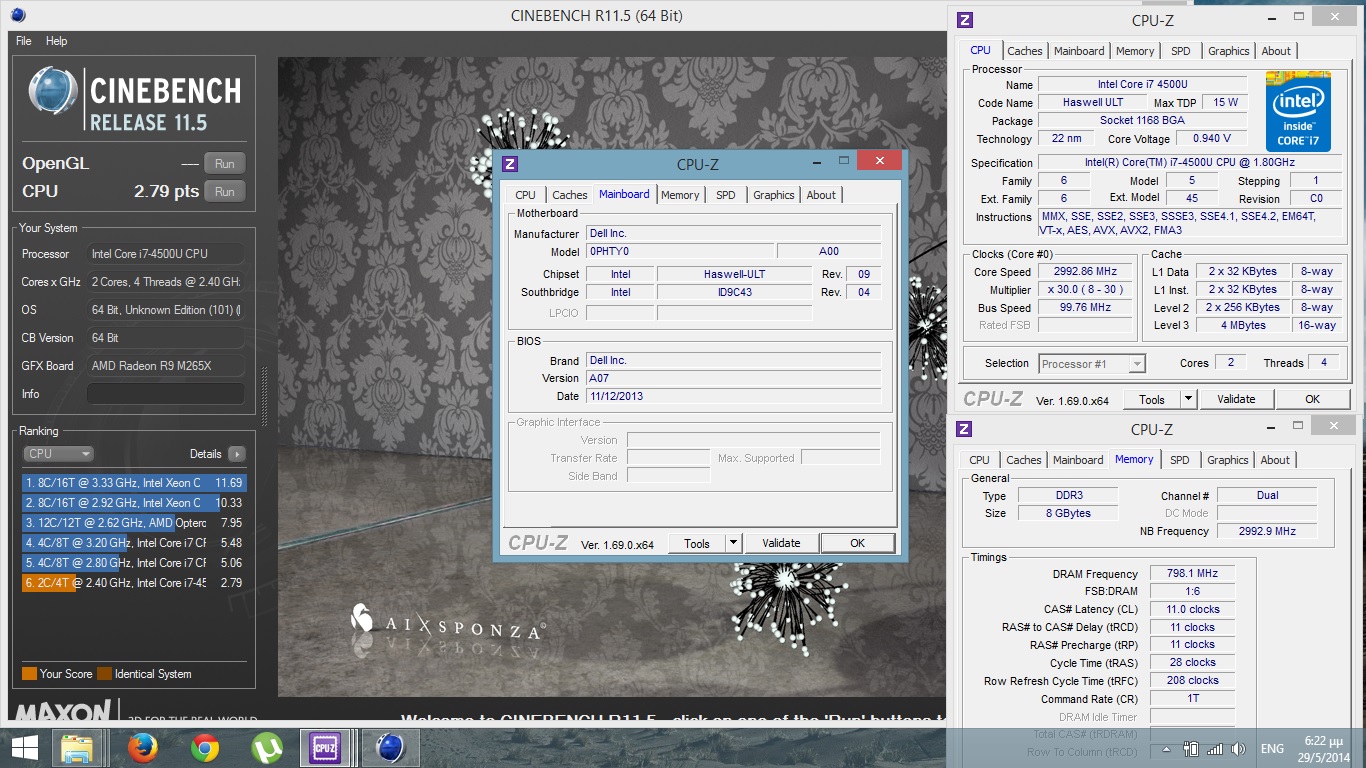This screenshot has width=1366, height=768.
Task: Click the Z icon in the top-right CPU-Z title bar
Action: click(x=965, y=19)
